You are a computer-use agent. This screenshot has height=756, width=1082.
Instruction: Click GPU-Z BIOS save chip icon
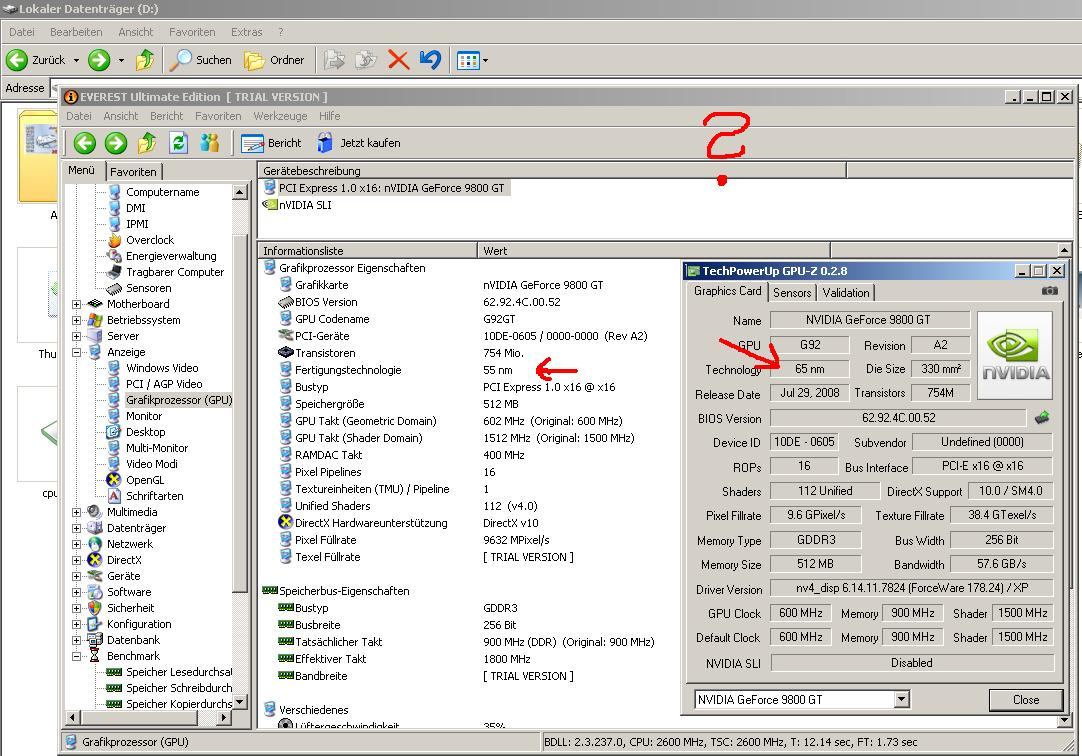(x=1042, y=417)
